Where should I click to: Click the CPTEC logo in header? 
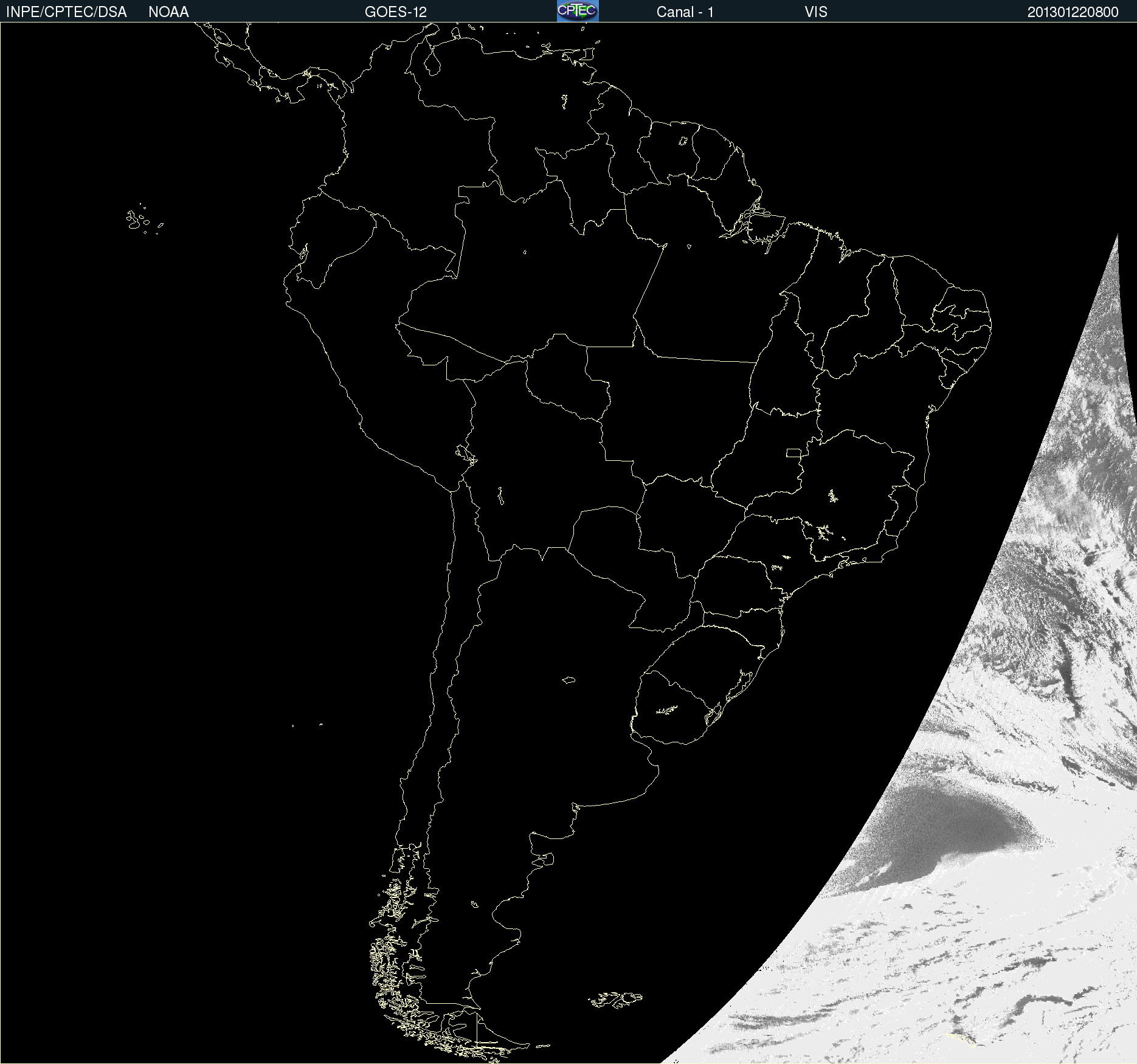[578, 11]
